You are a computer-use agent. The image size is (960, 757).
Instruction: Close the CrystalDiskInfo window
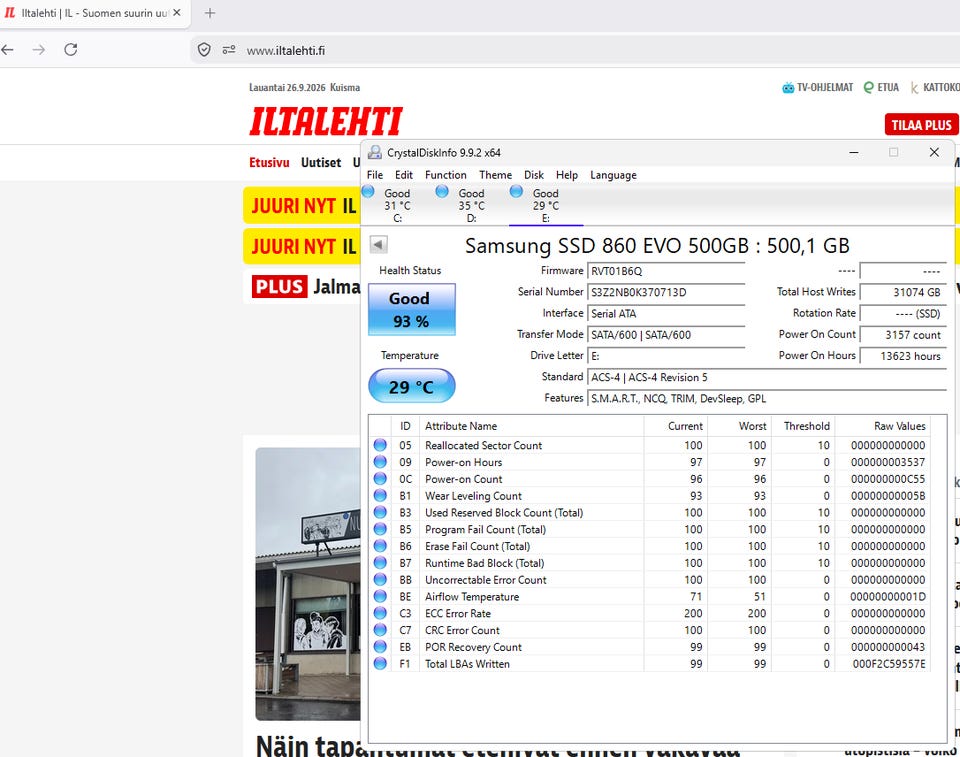coord(934,153)
